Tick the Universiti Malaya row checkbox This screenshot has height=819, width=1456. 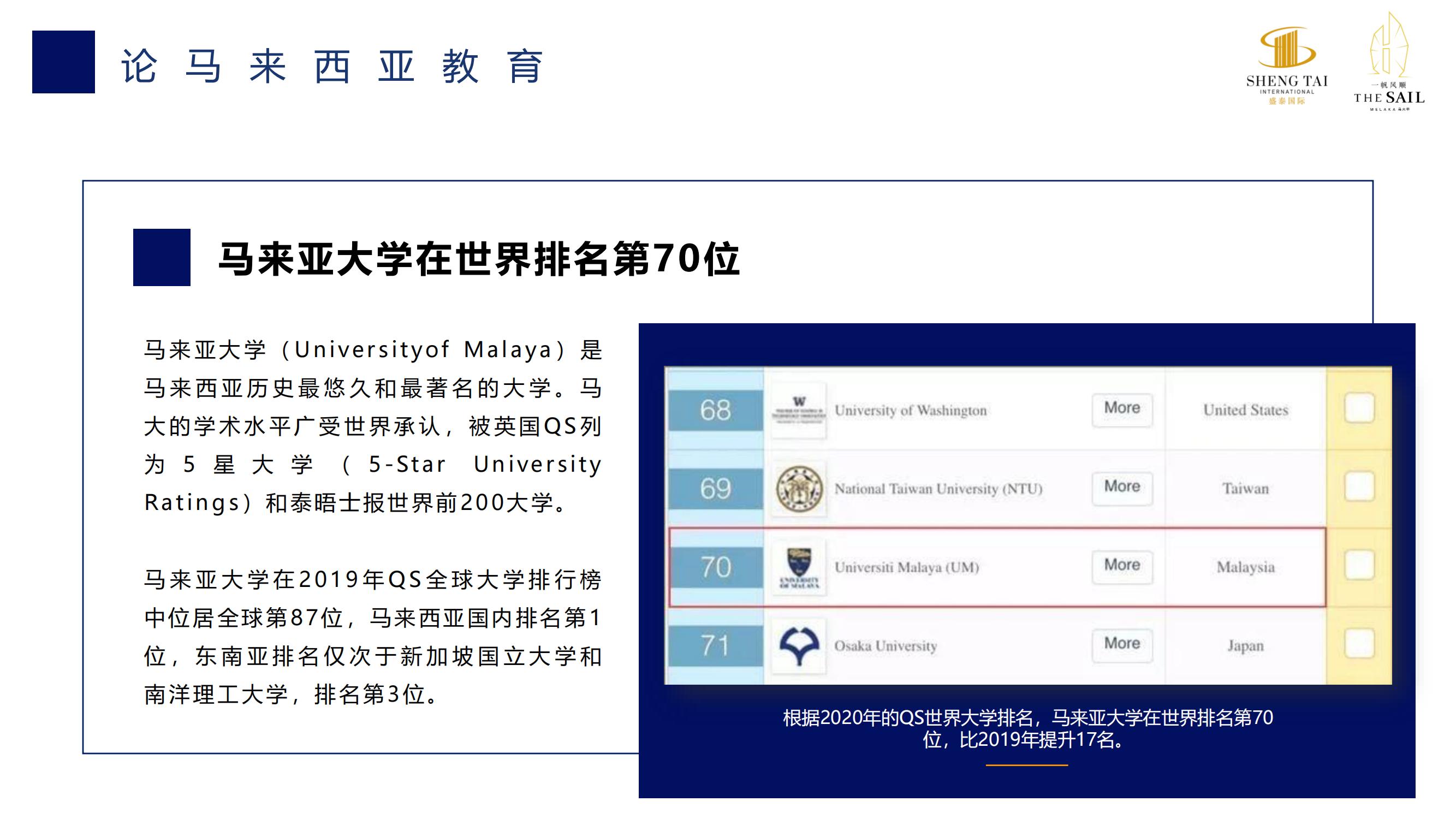pyautogui.click(x=1359, y=565)
